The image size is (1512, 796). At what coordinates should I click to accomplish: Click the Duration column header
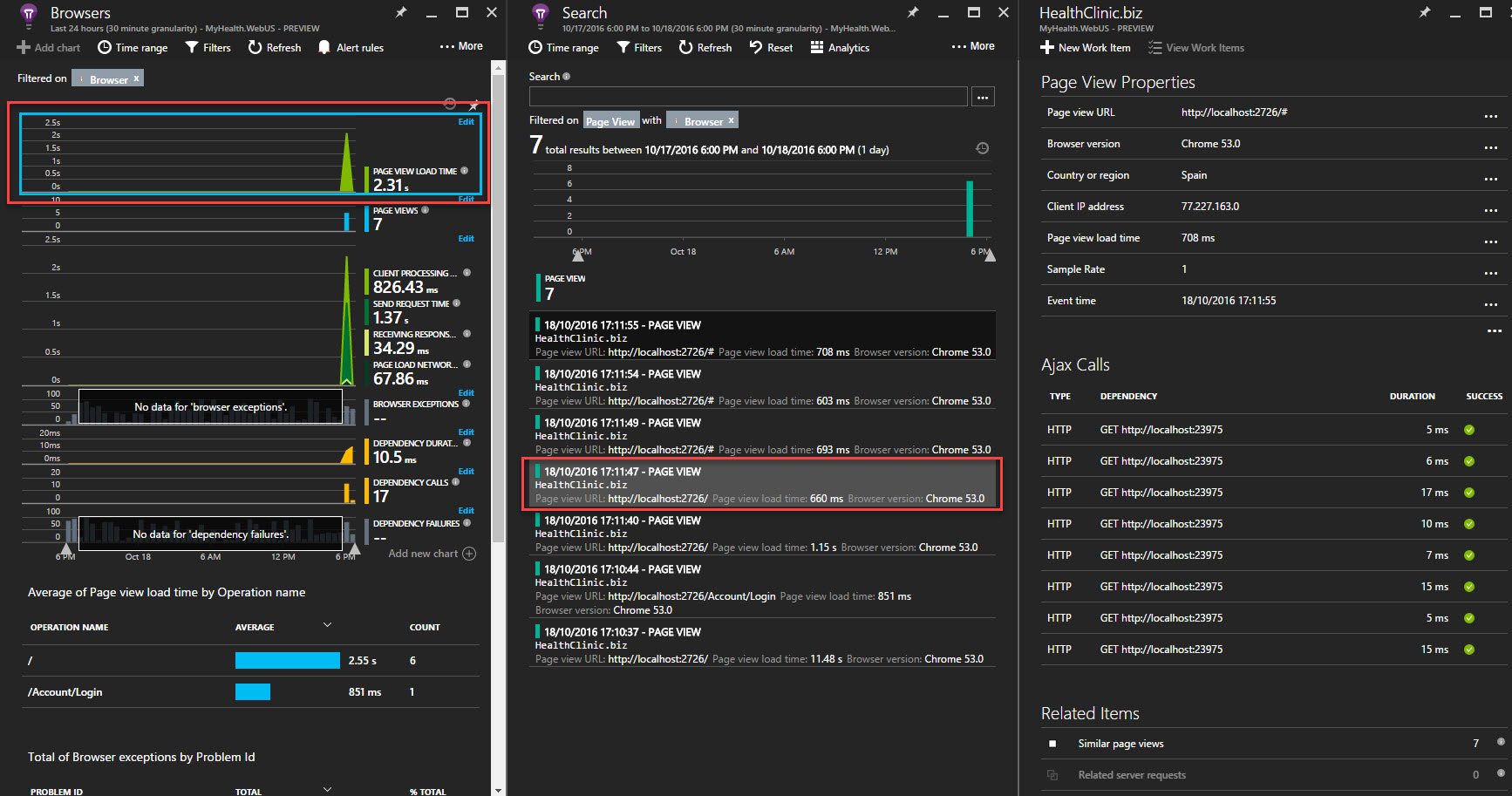point(1412,397)
